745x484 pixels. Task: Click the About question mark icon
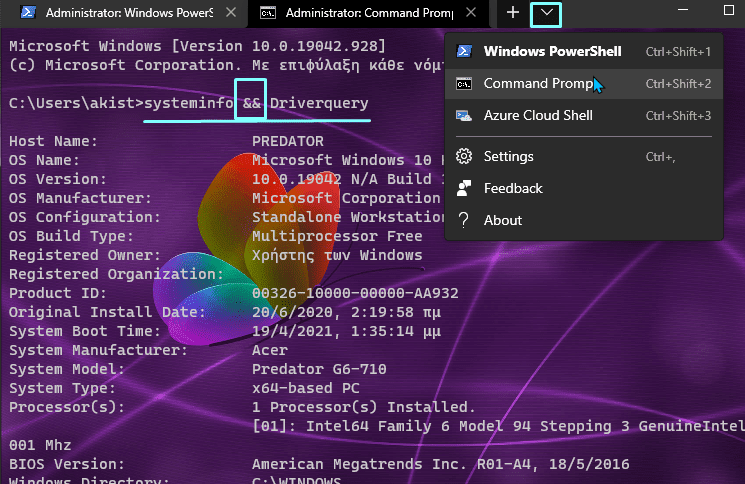(x=464, y=220)
